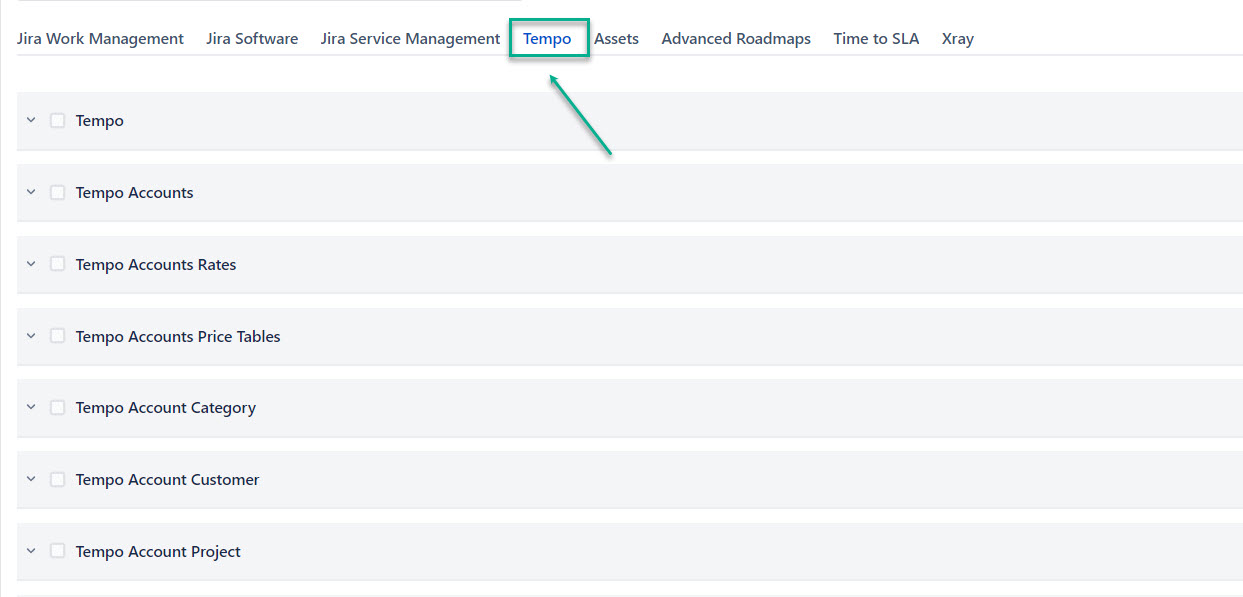The image size is (1243, 597).
Task: Click the highlighted Tempo tab
Action: click(x=547, y=39)
